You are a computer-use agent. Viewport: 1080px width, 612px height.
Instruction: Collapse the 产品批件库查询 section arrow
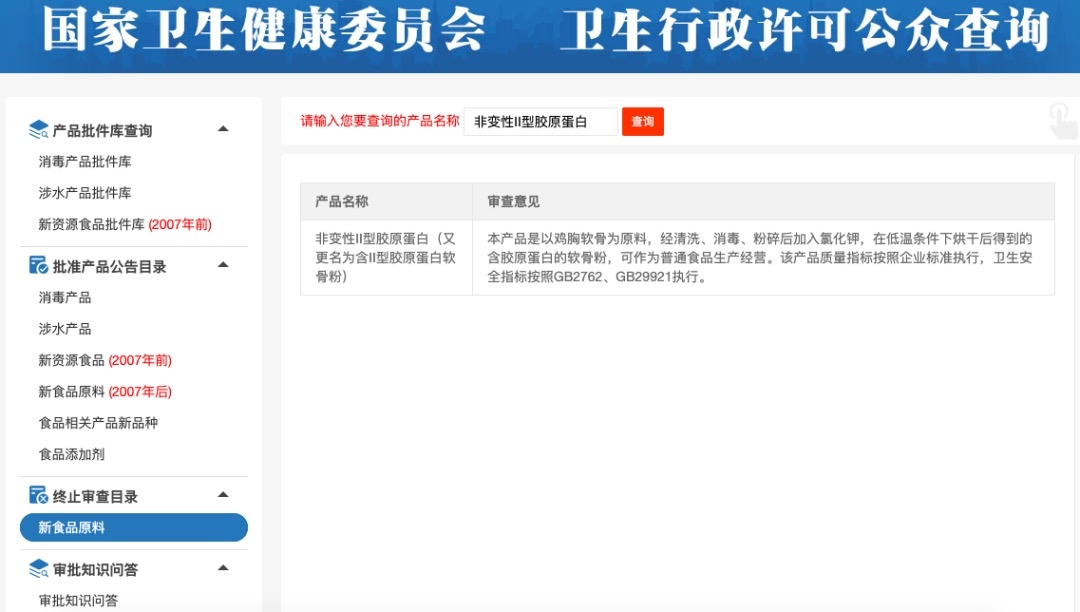(x=223, y=129)
